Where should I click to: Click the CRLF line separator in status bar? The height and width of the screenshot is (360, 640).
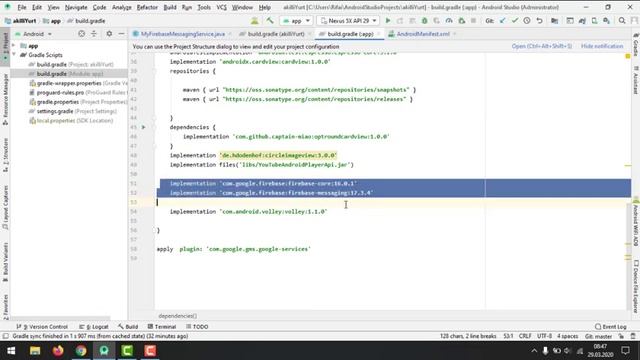point(524,336)
